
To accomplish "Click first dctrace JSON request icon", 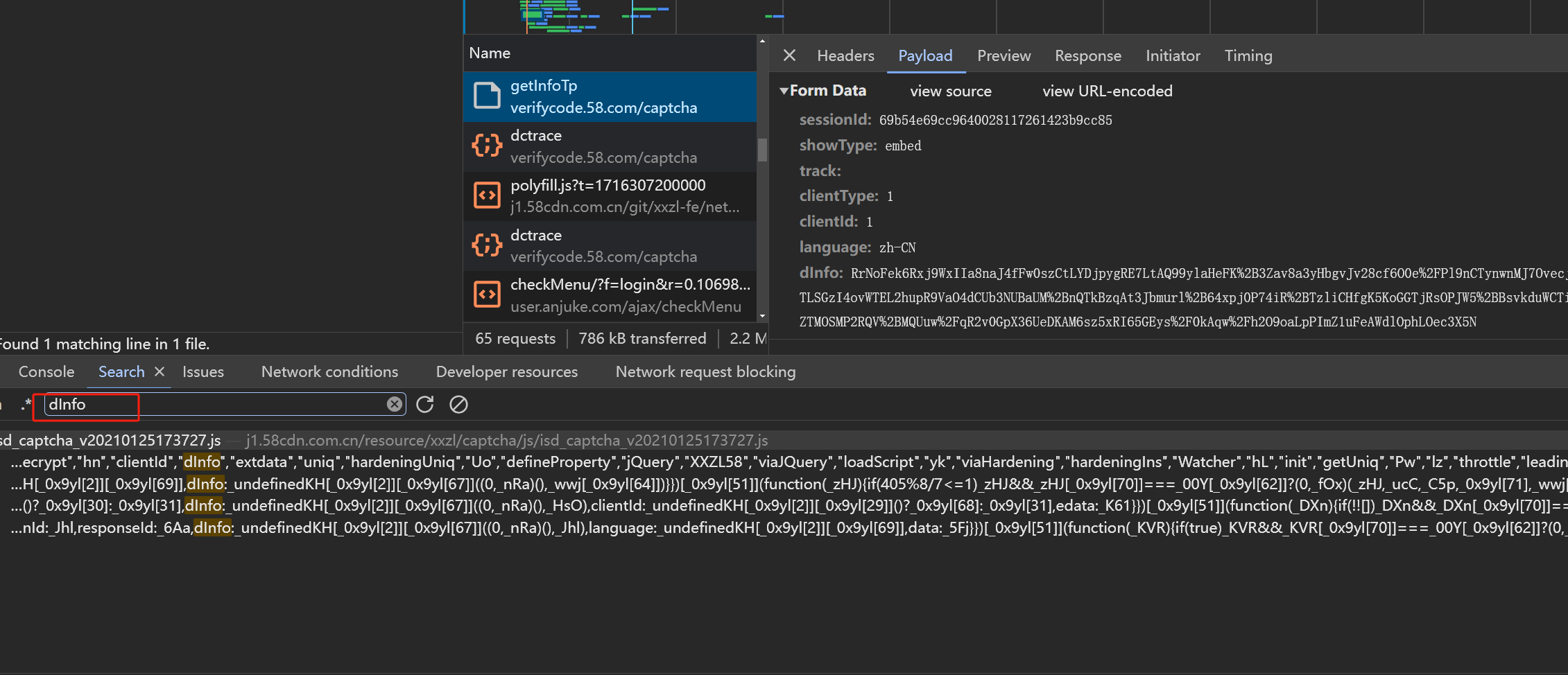I will coord(487,146).
